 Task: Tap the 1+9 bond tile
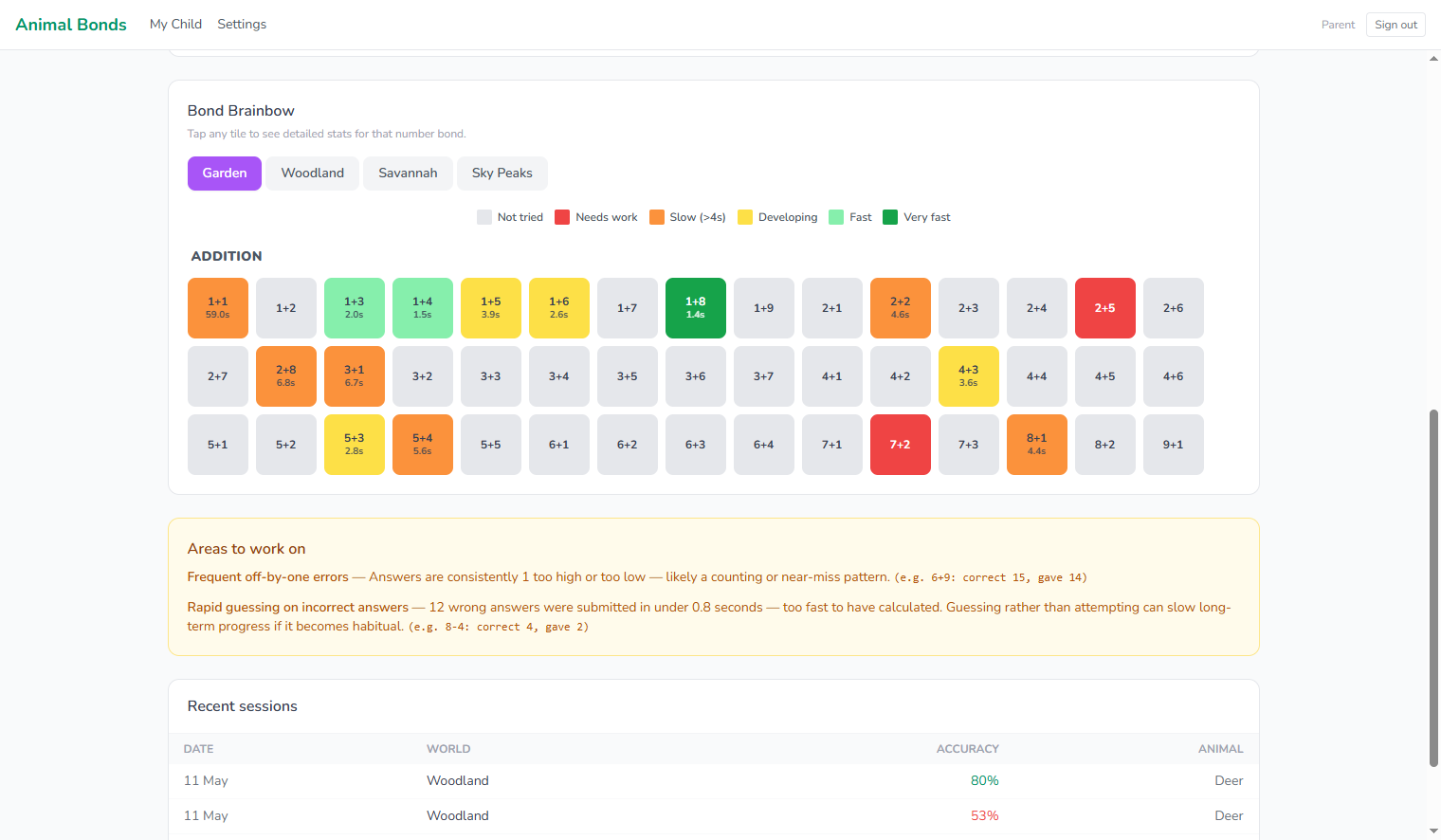(764, 308)
